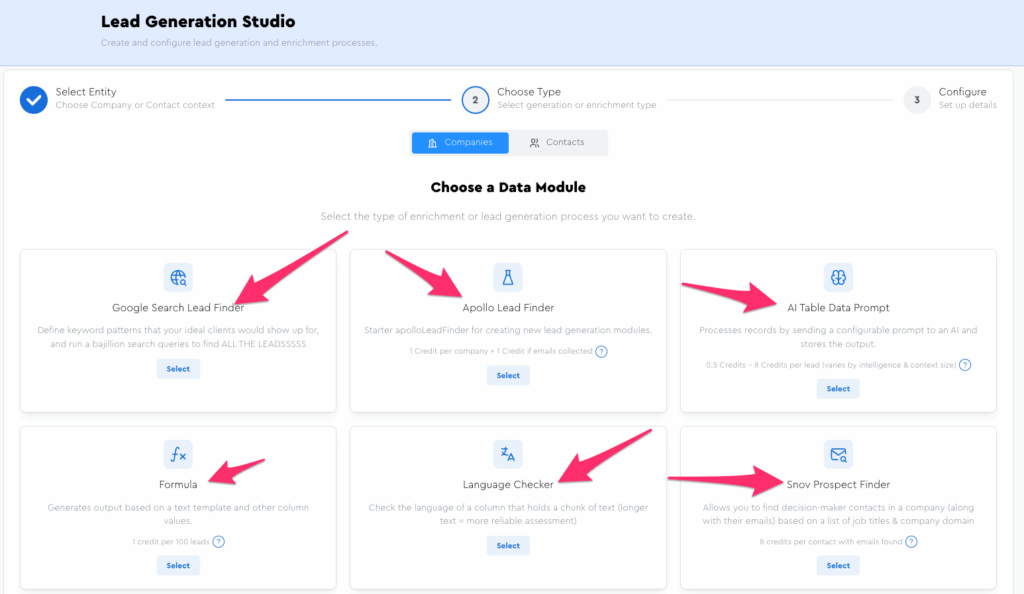
Task: Click the Language Checker translate icon
Action: pos(508,455)
